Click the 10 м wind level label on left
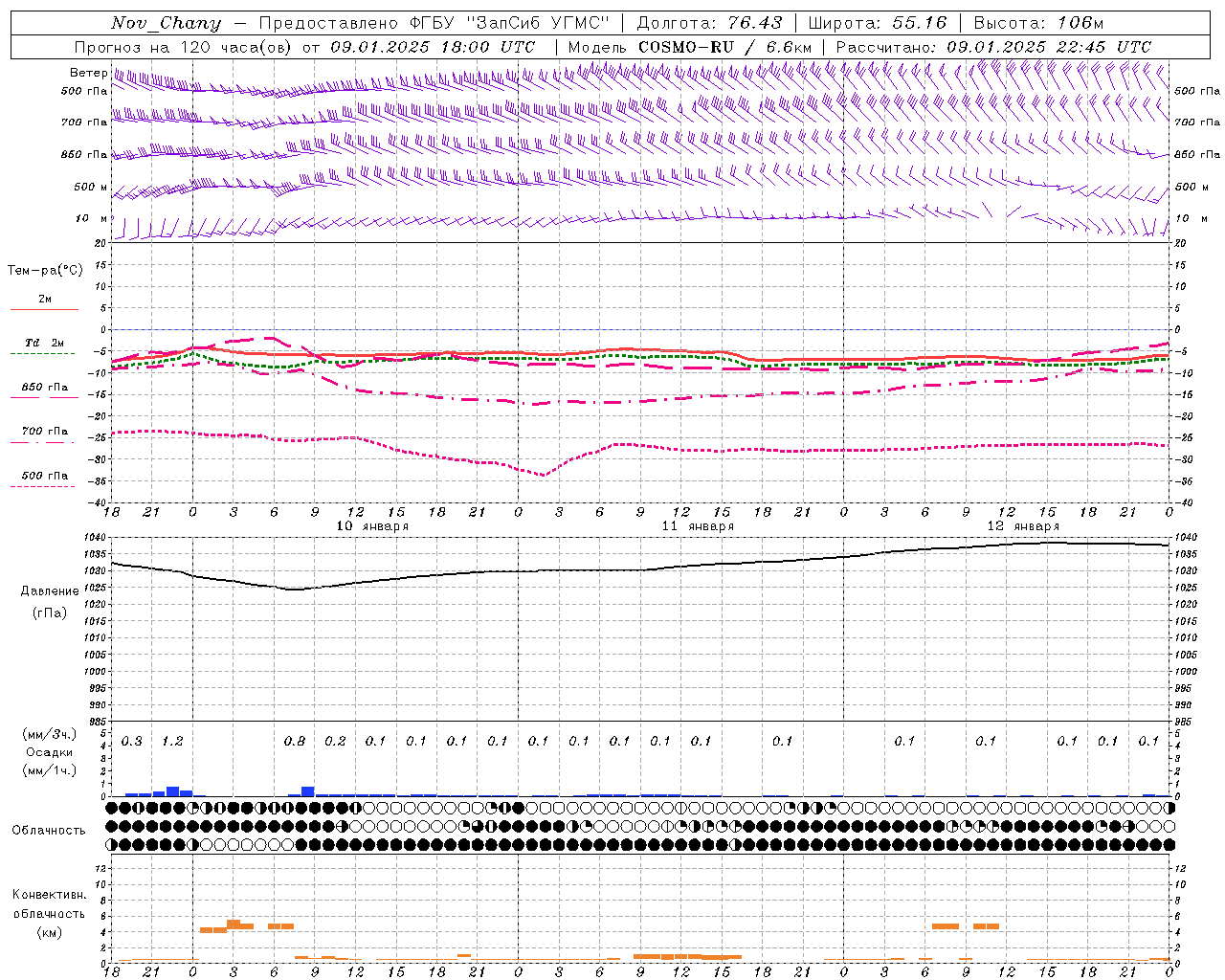This screenshot has height=980, width=1225. (x=92, y=218)
